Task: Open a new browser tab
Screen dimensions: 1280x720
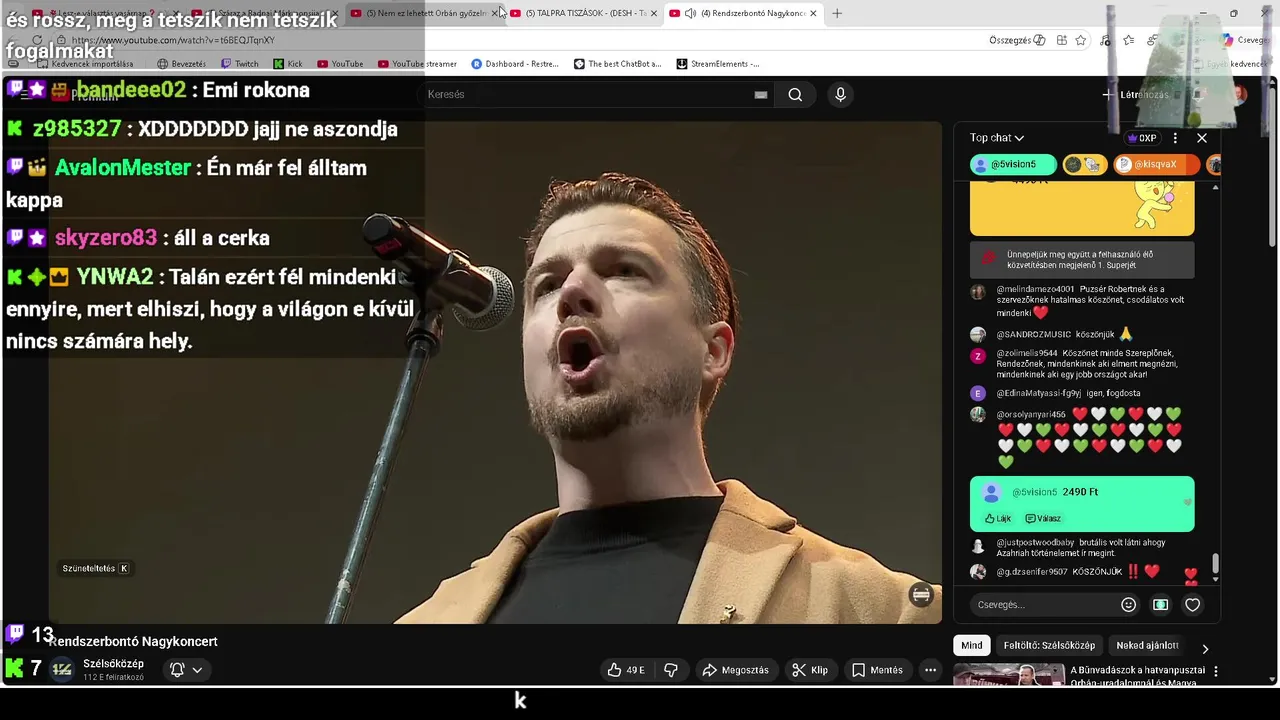Action: coord(837,13)
